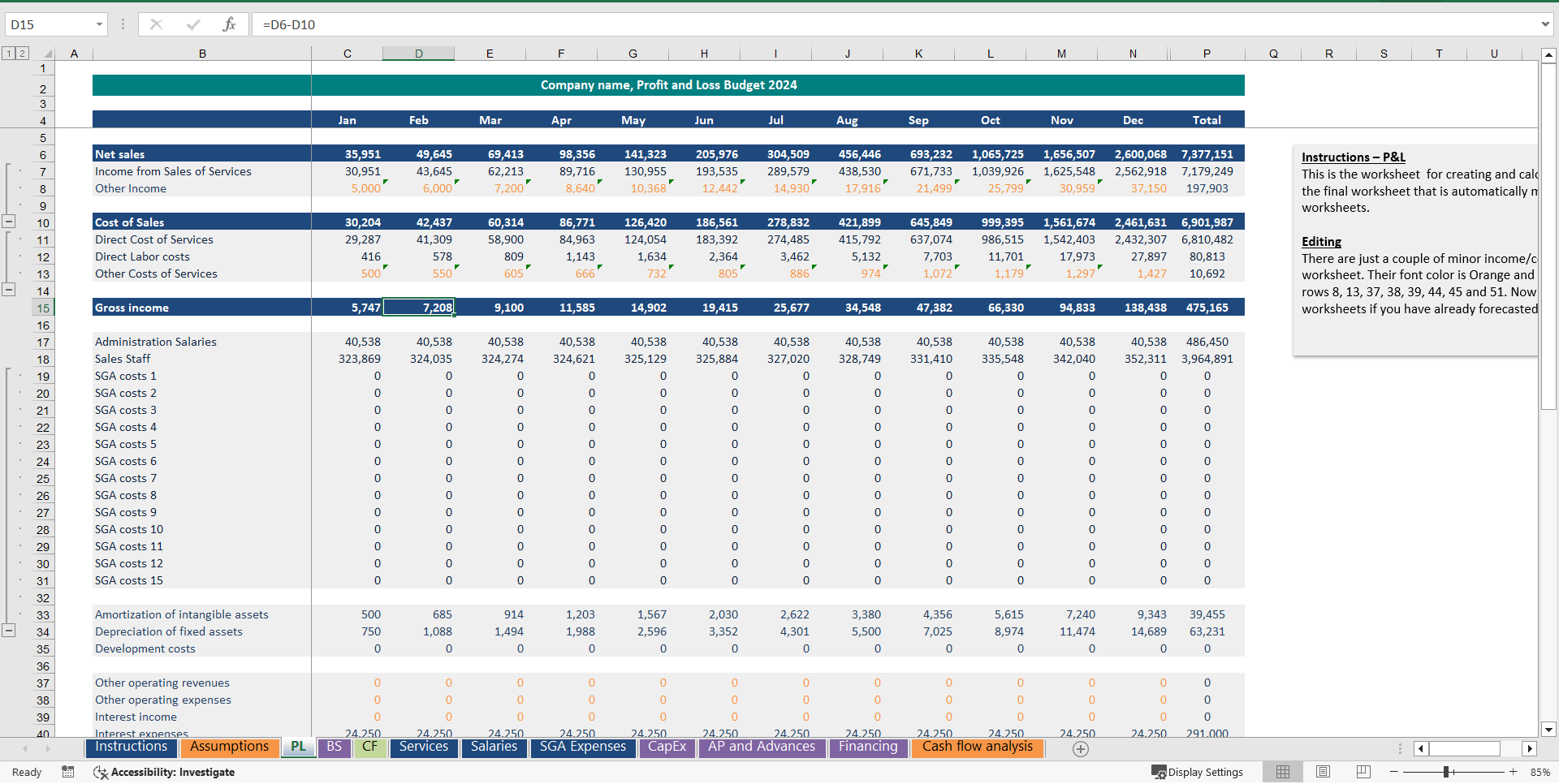The width and height of the screenshot is (1559, 784).
Task: Open the Name Box dropdown
Action: pyautogui.click(x=100, y=24)
